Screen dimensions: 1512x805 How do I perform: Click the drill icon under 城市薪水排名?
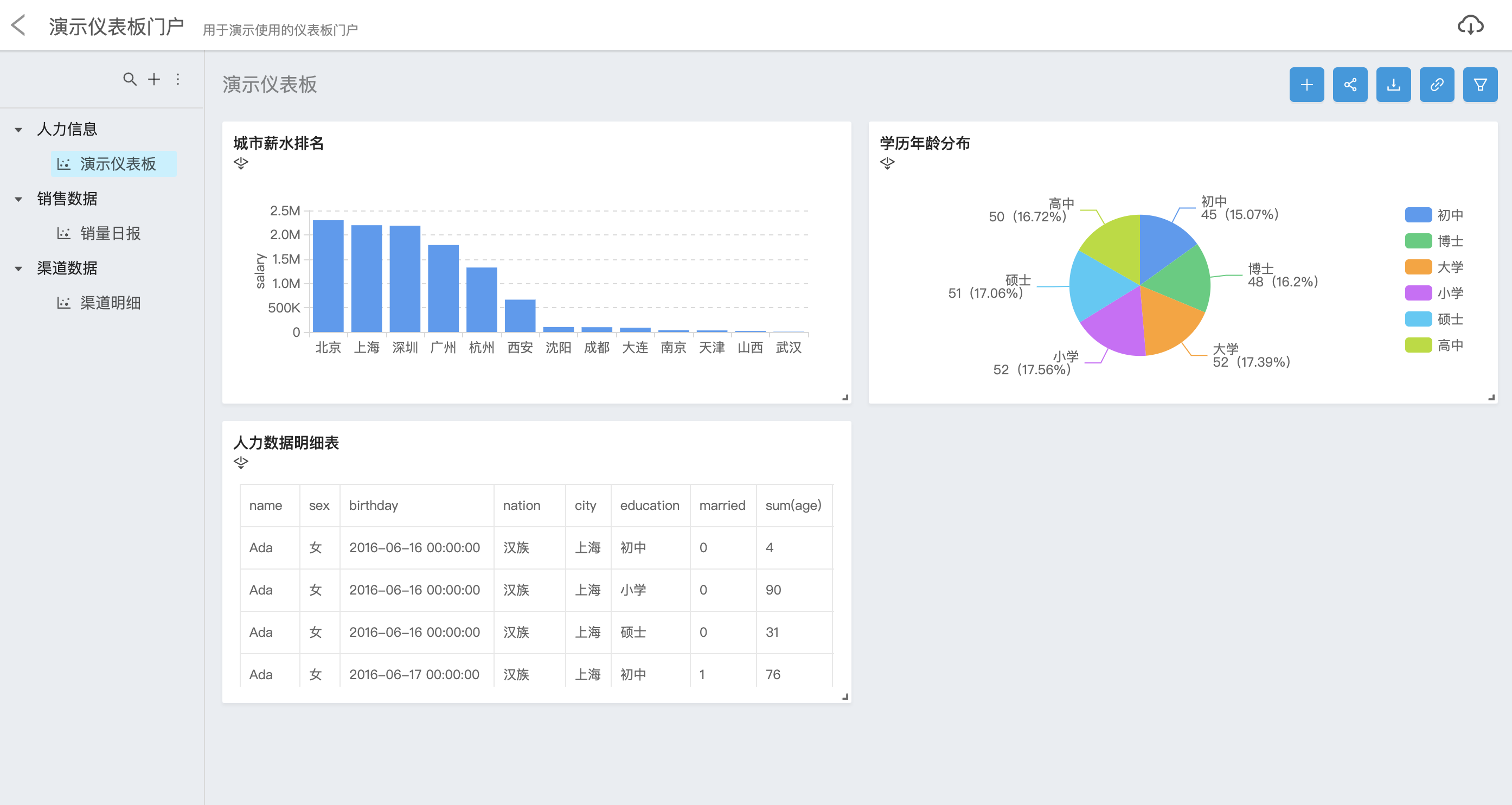coord(241,163)
